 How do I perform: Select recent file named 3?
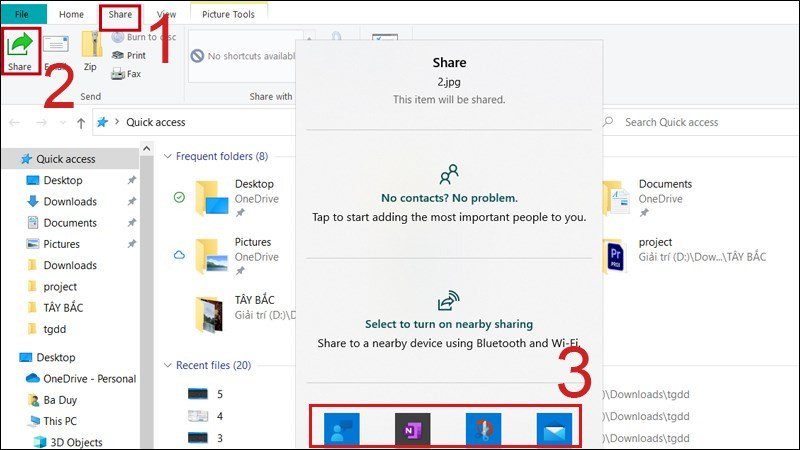click(x=206, y=438)
